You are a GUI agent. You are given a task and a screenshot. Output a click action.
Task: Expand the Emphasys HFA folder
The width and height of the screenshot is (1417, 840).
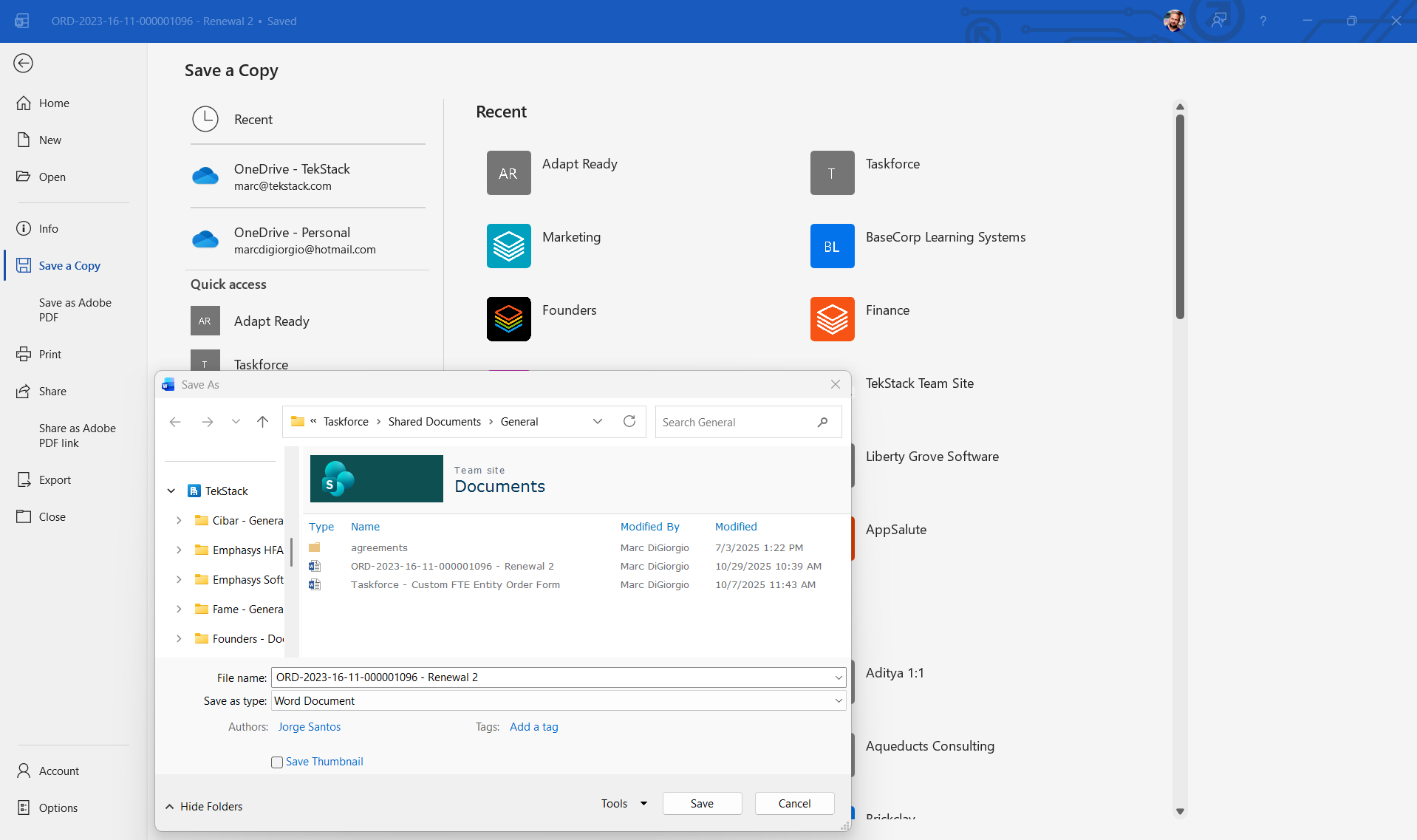[x=179, y=550]
